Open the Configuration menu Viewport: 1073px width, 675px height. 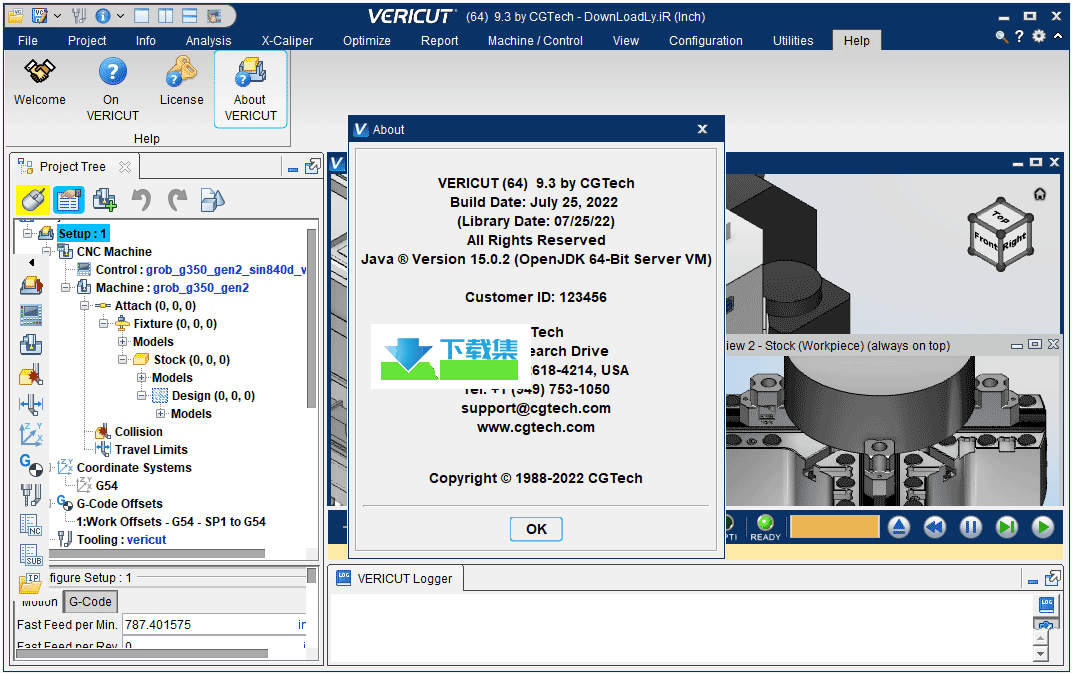(x=706, y=40)
